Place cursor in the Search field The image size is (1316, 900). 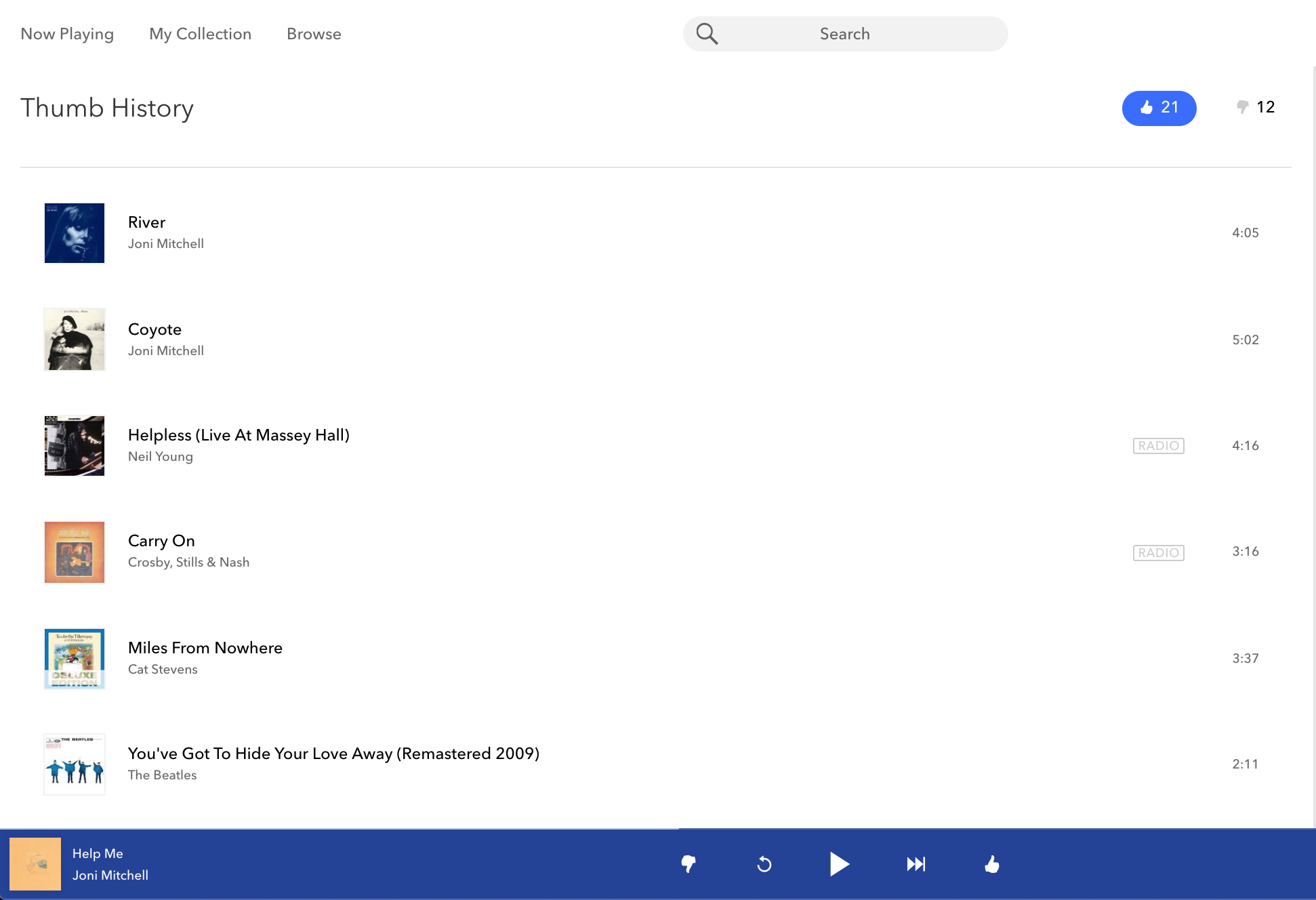coord(844,33)
